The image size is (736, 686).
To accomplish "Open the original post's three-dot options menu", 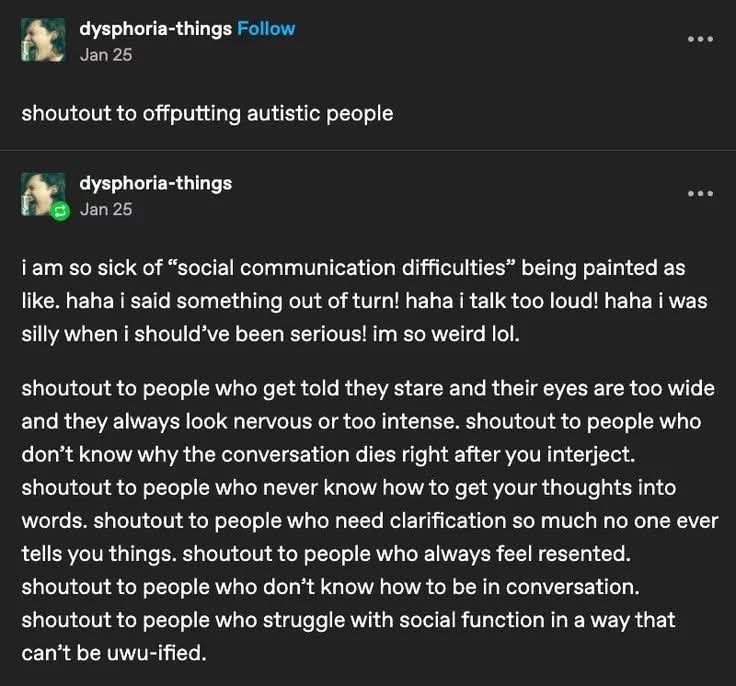I will coord(700,39).
